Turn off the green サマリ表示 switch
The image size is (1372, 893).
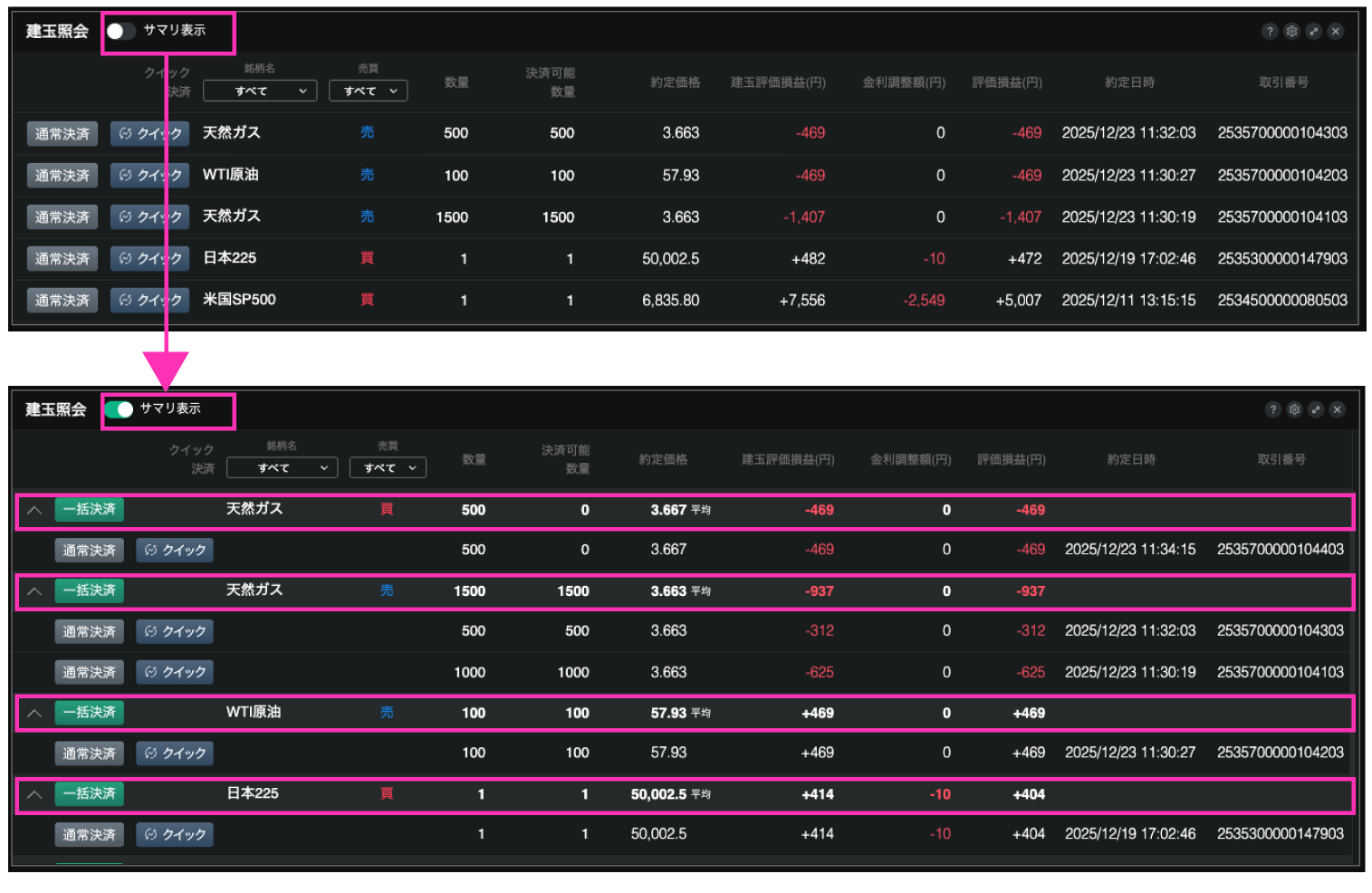click(x=119, y=409)
